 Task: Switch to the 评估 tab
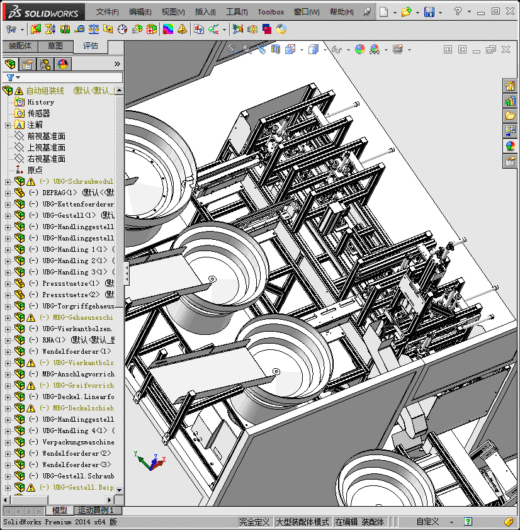[91, 46]
